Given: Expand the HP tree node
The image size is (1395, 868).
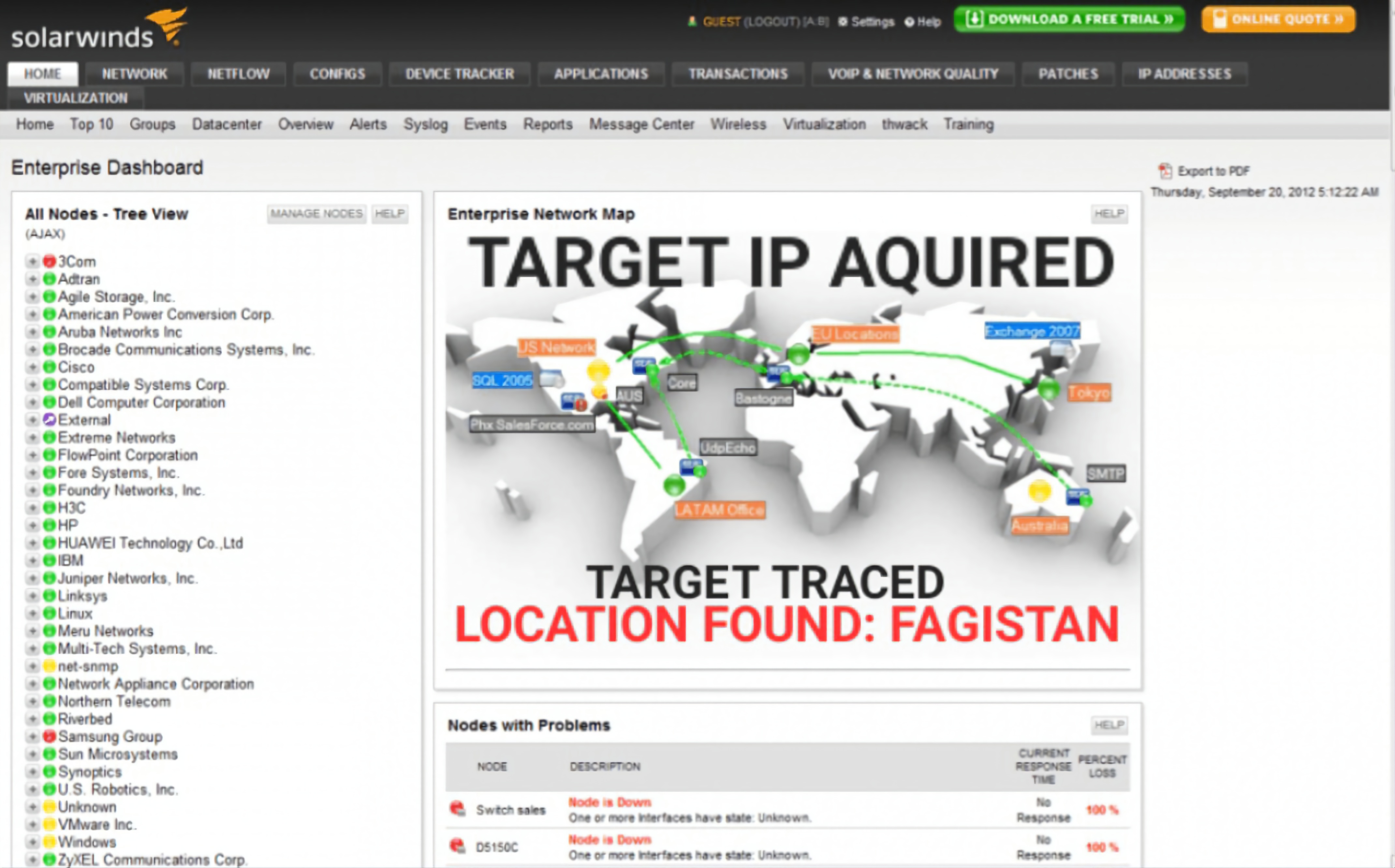Looking at the screenshot, I should click(33, 526).
